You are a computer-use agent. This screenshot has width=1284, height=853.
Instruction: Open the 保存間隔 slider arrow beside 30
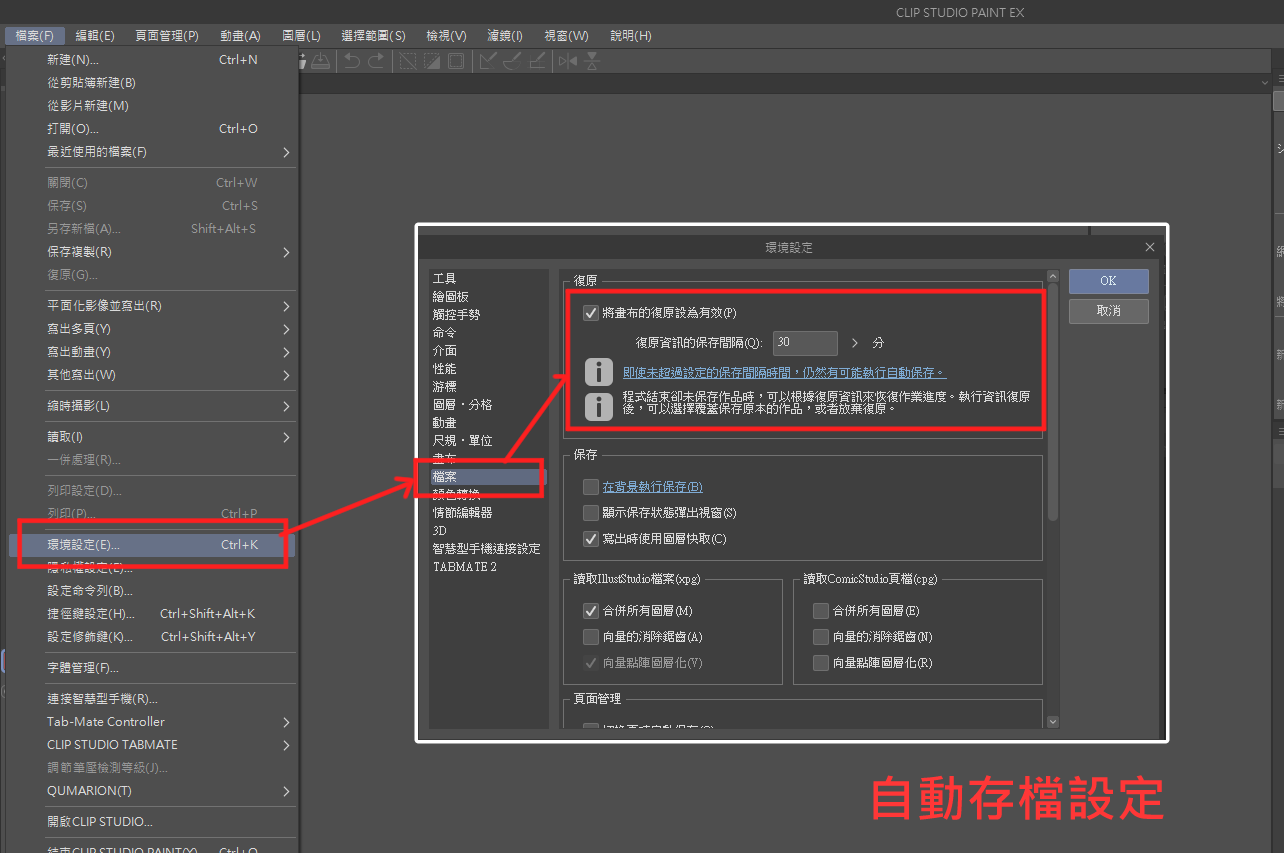(x=854, y=343)
